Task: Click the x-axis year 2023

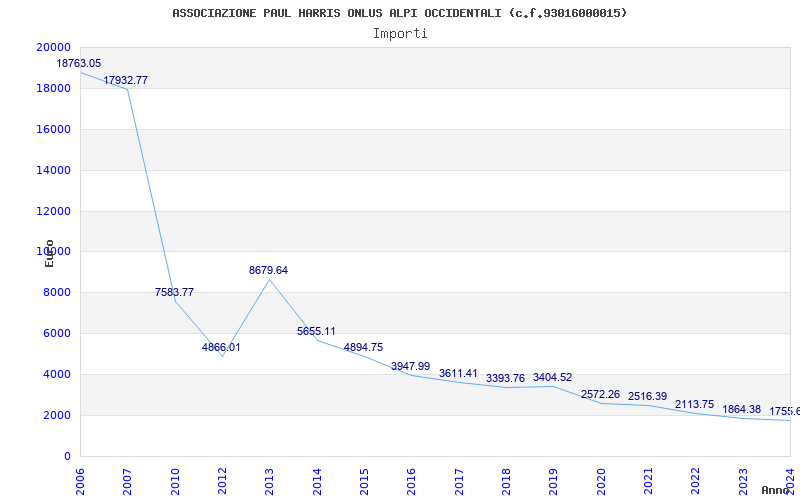Action: click(x=743, y=482)
